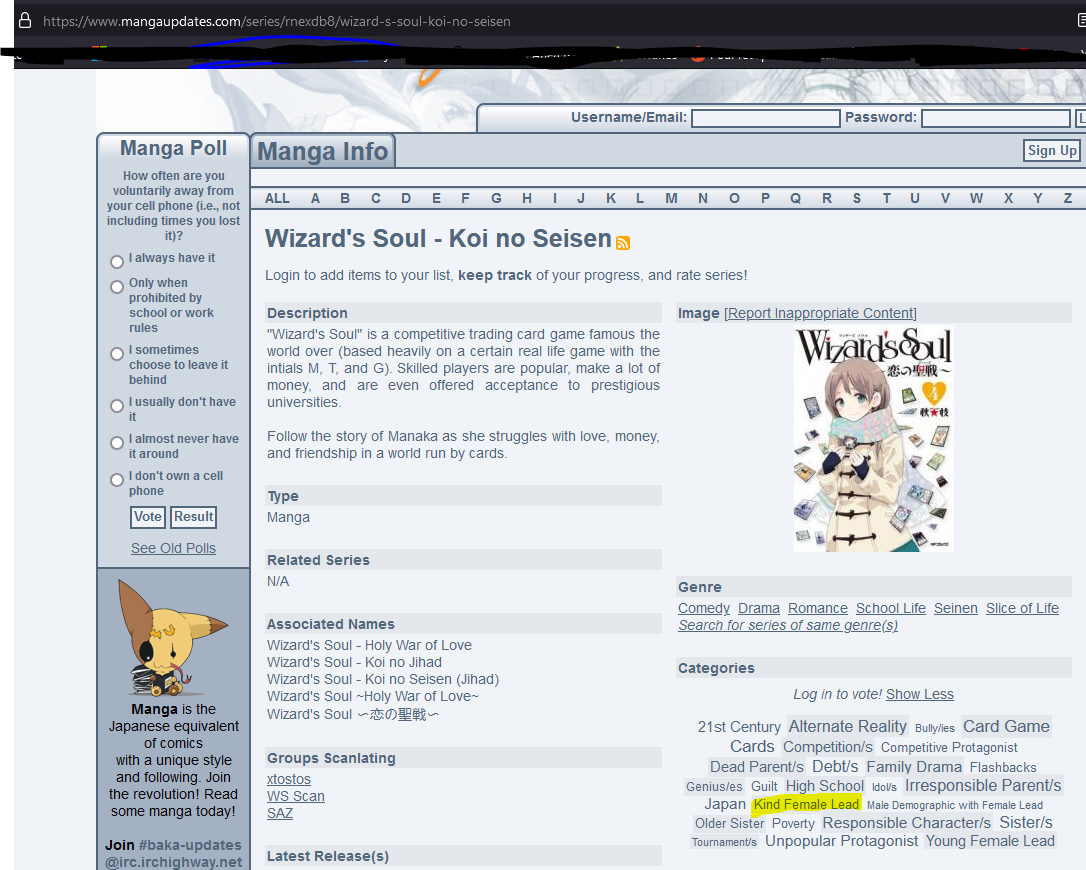Viewport: 1086px width, 870px height.
Task: Open the Dead Parent/s category tag
Action: [757, 767]
